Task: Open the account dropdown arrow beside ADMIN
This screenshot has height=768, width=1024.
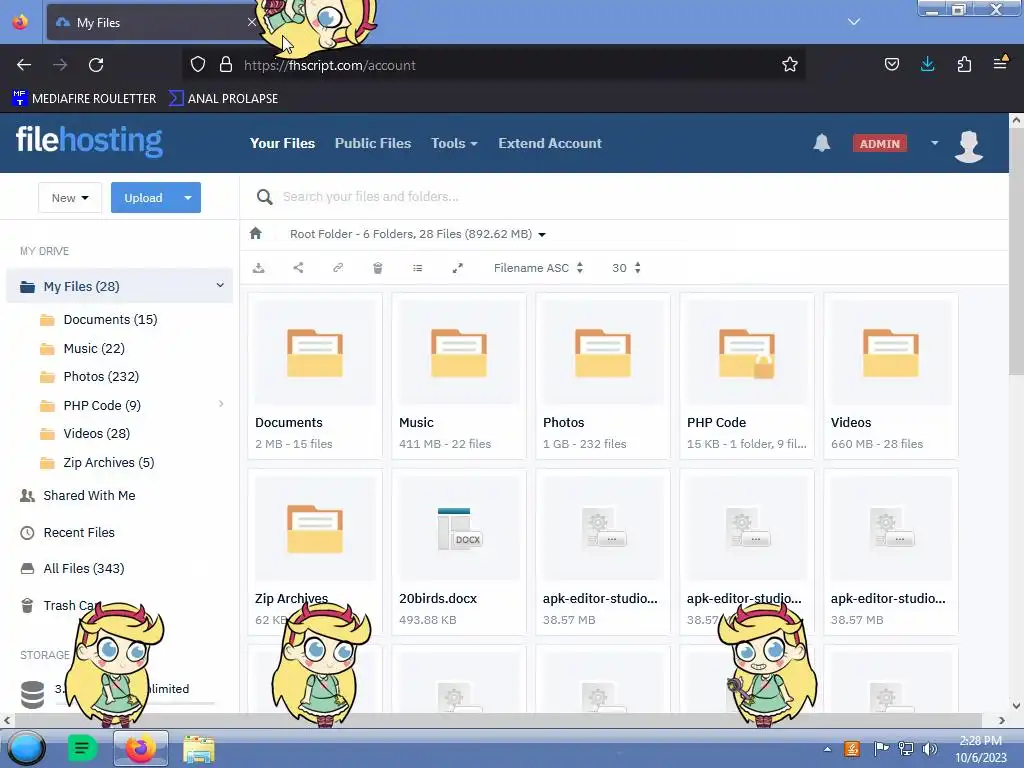Action: click(935, 143)
